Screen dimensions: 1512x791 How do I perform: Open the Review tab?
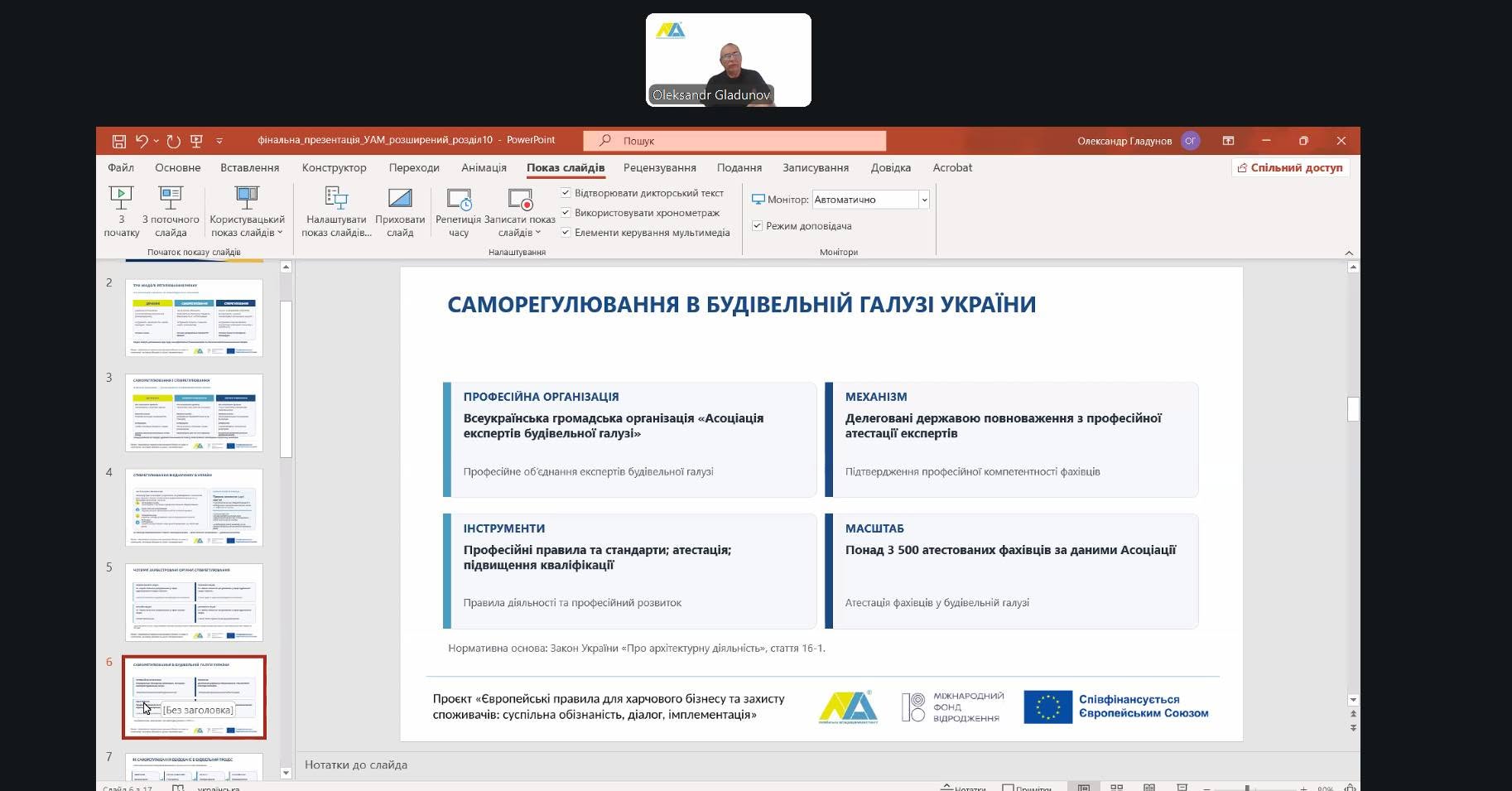click(x=659, y=167)
